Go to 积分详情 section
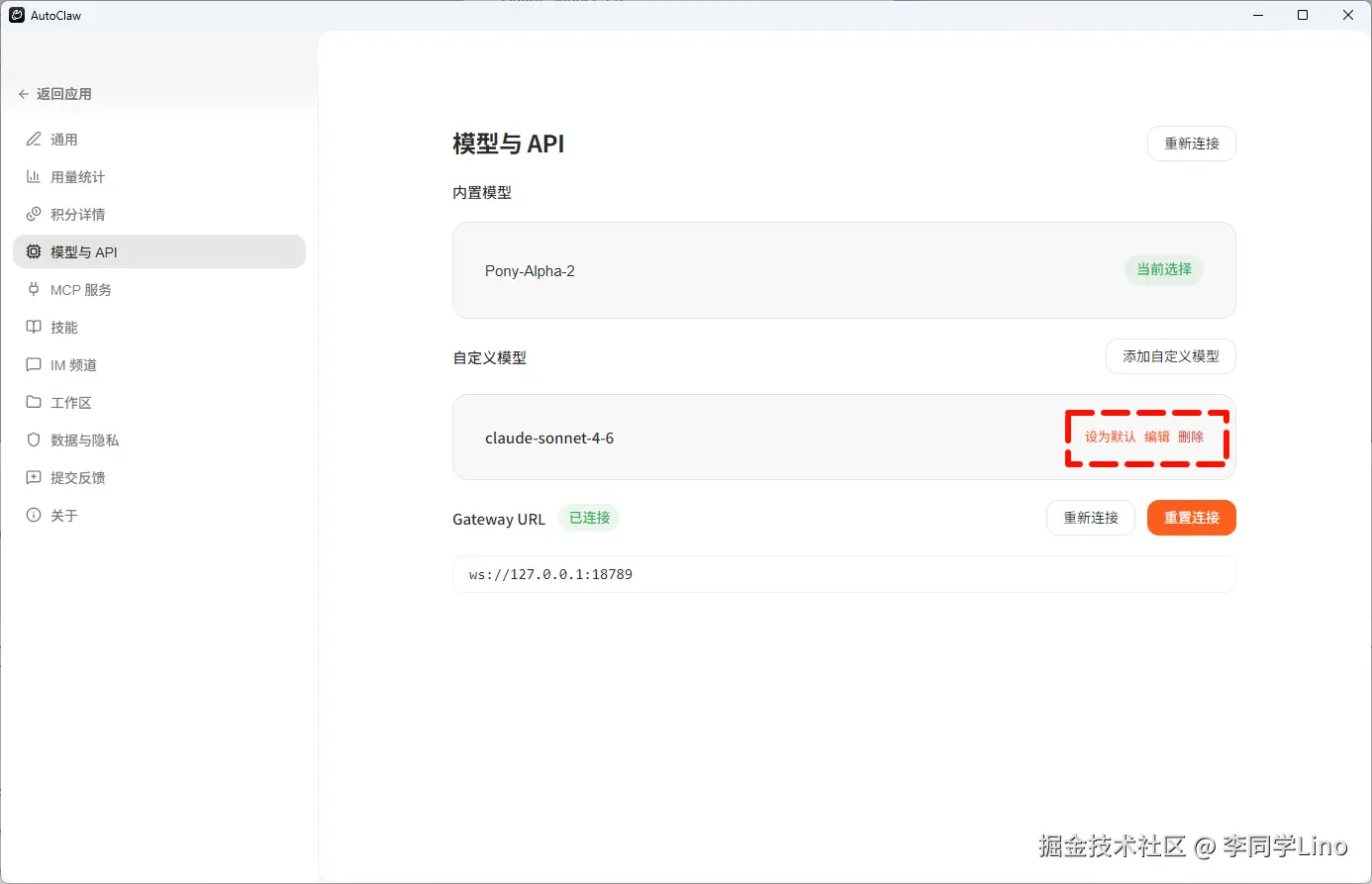 [159, 215]
